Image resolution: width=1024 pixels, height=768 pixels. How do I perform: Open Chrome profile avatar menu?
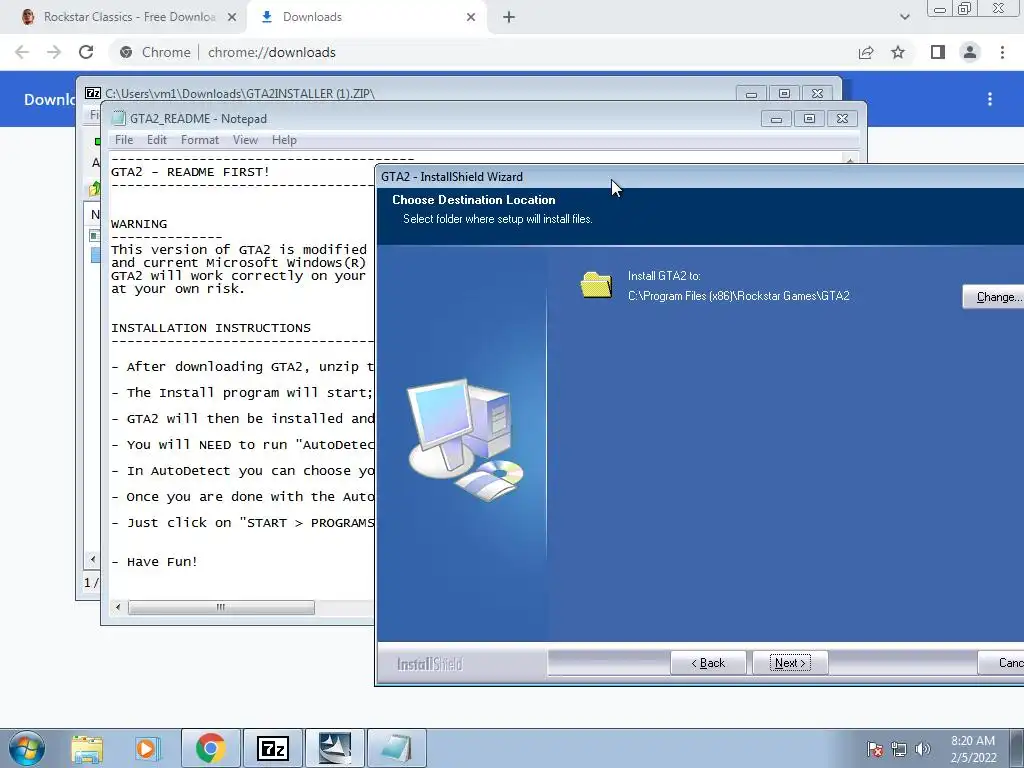coord(970,52)
